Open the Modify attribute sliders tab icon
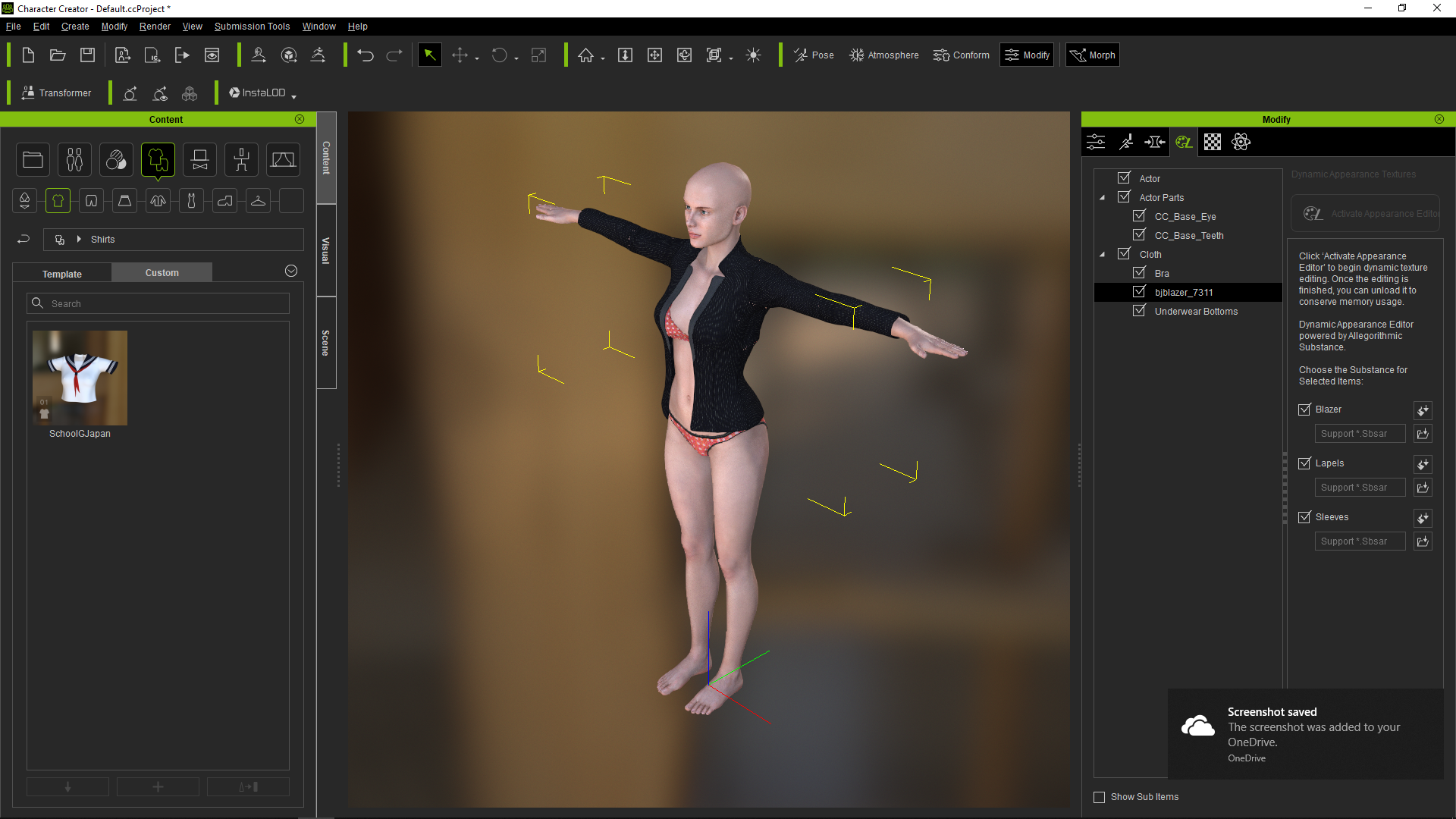 pos(1096,142)
